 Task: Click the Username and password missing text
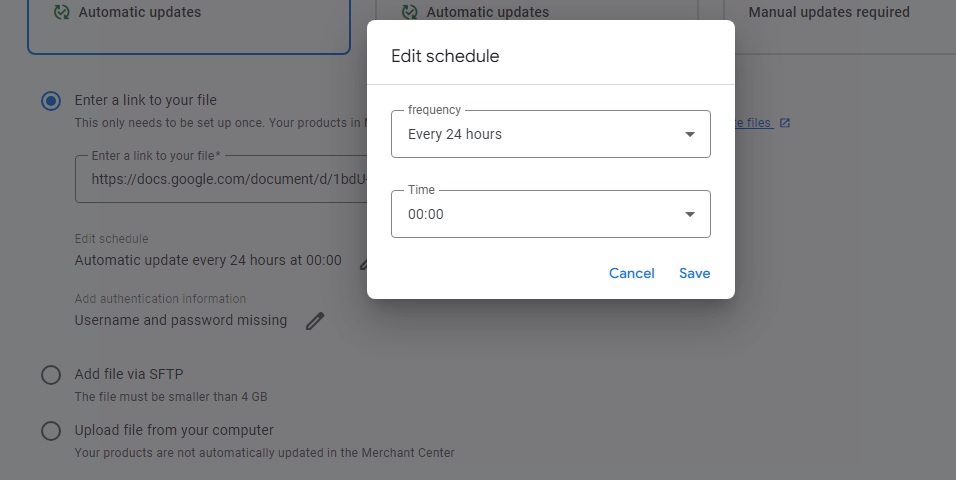pyautogui.click(x=180, y=320)
